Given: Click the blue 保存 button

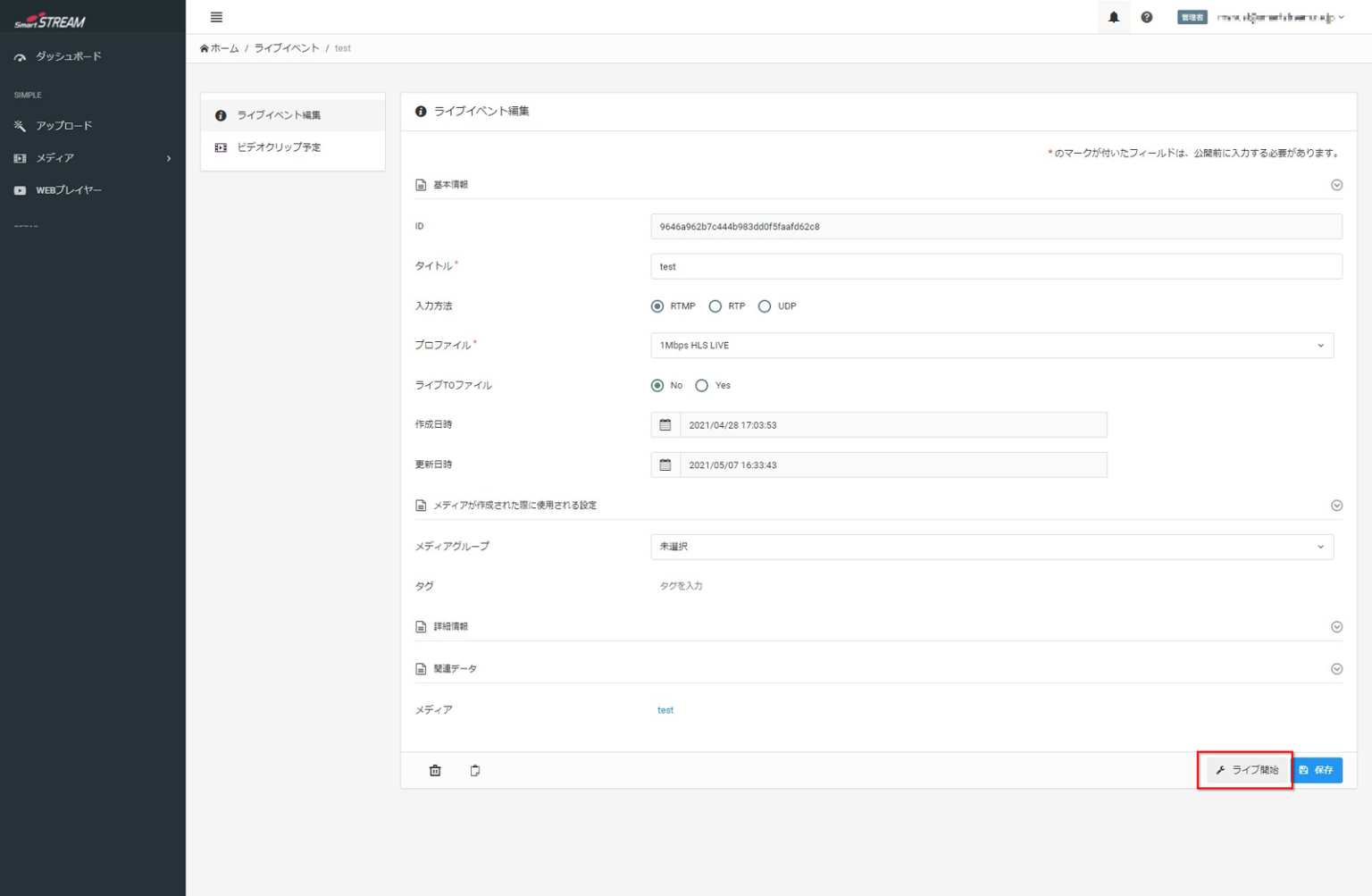Looking at the screenshot, I should tap(1318, 770).
